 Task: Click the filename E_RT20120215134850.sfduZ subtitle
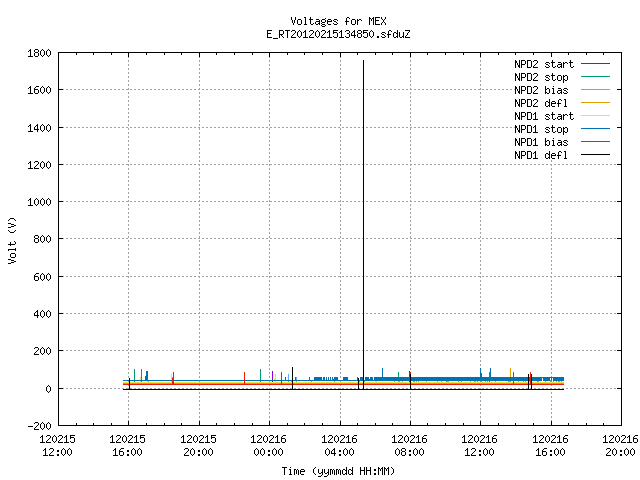(x=338, y=34)
